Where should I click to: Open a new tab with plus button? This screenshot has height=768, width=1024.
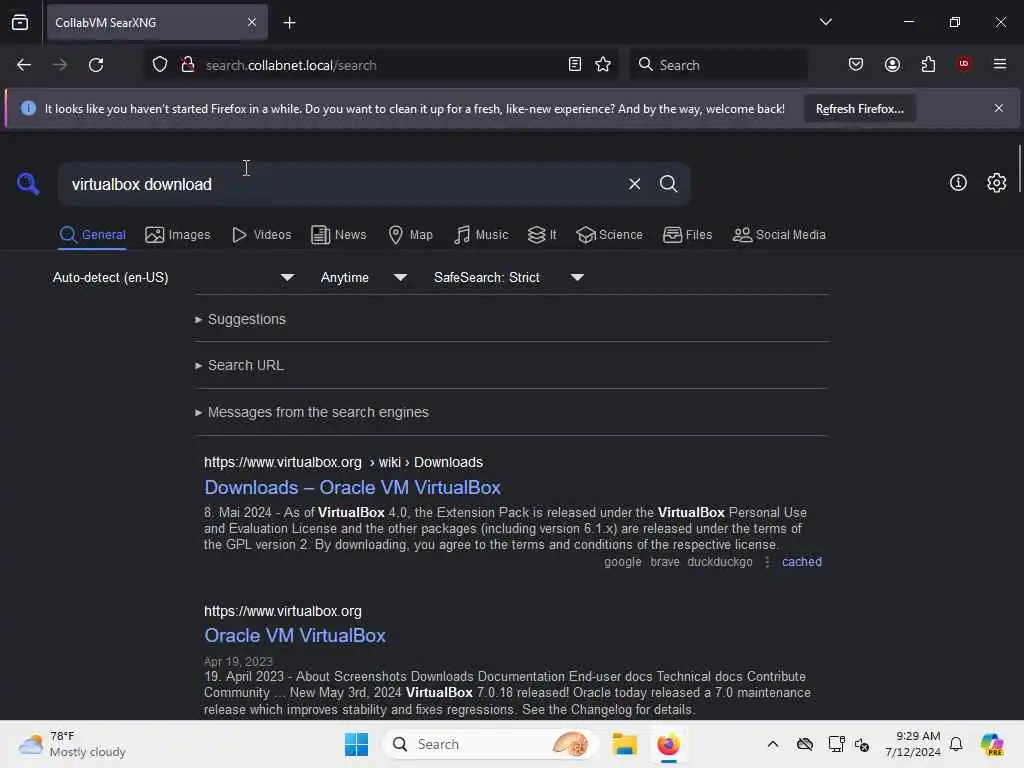click(x=289, y=23)
